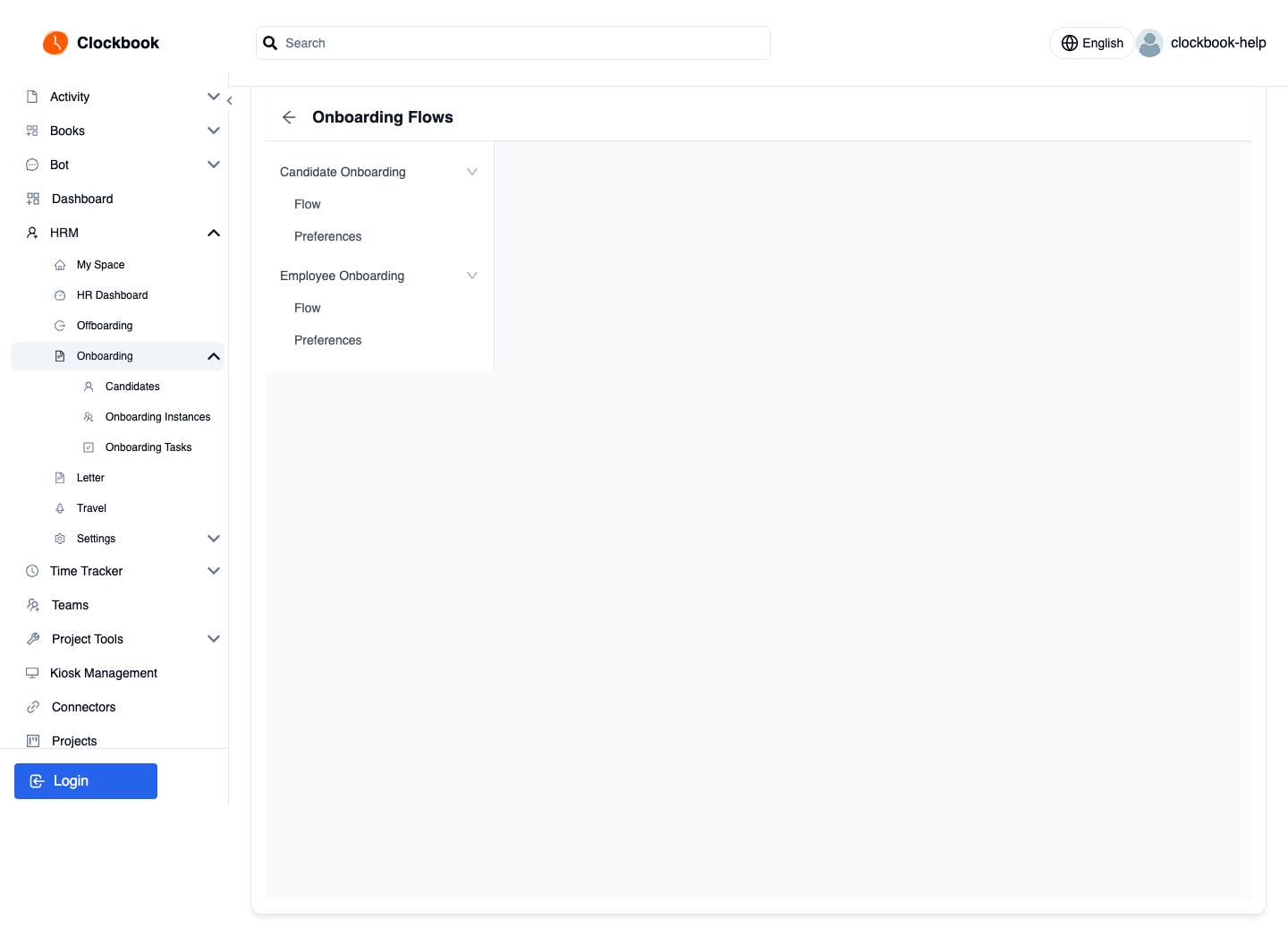Image resolution: width=1288 pixels, height=936 pixels.
Task: Click the Onboarding Instances icon
Action: tap(89, 417)
